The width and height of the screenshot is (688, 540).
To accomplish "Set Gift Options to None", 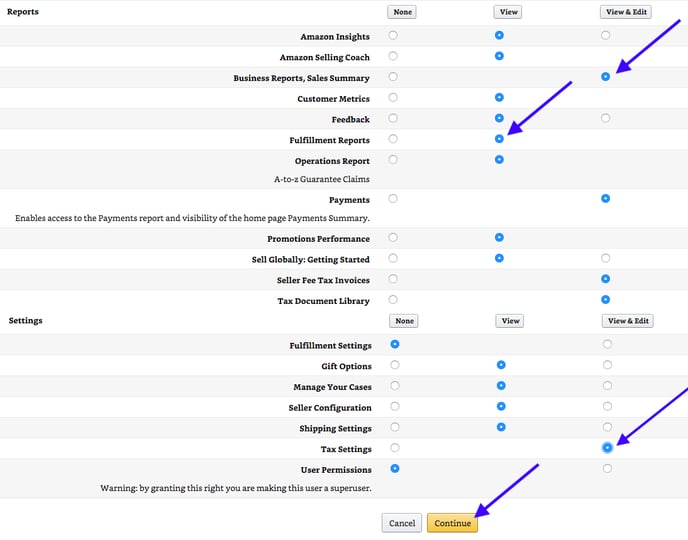I will point(395,365).
